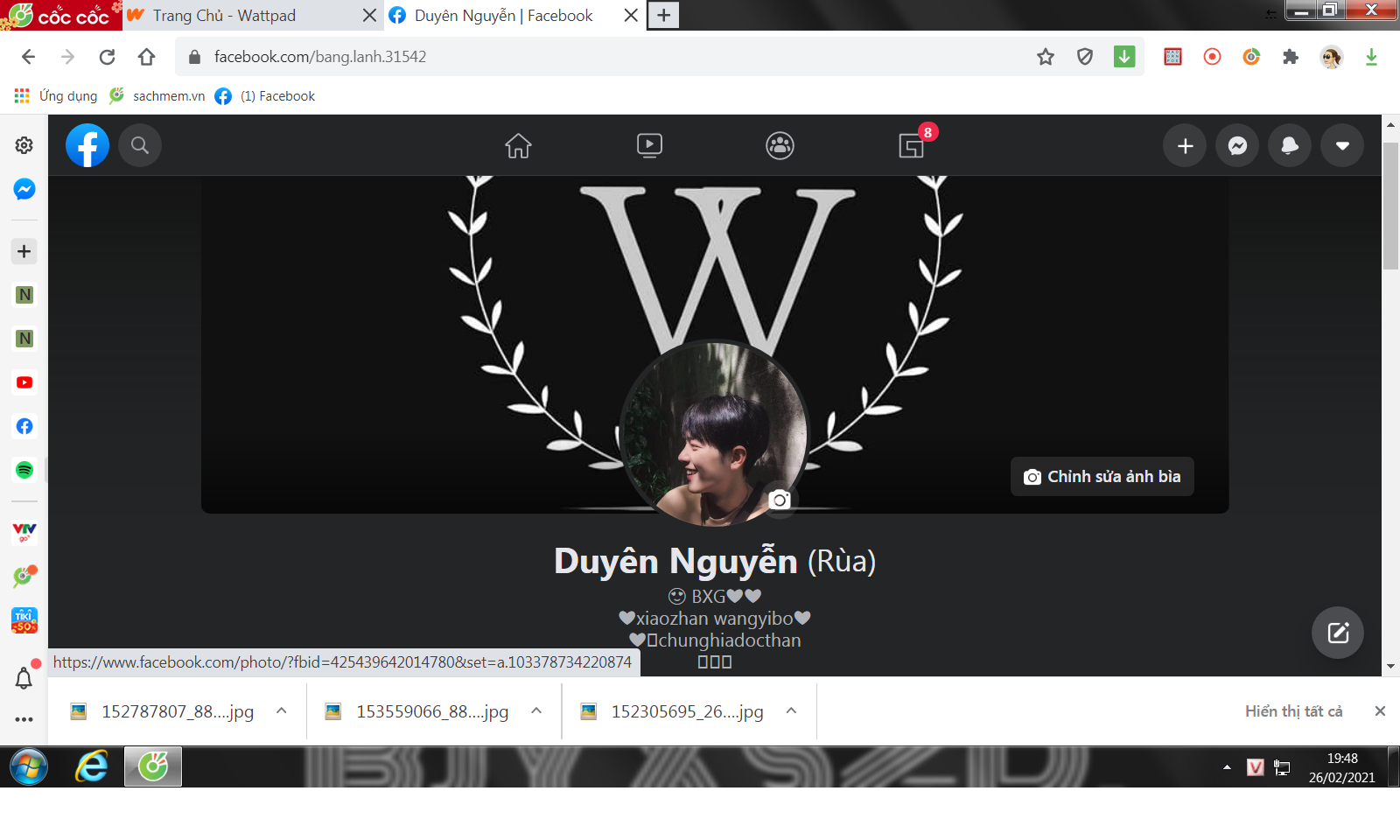Screen dimensions: 1400x840
Task: Expand options for 152787807_88 download
Action: [282, 711]
